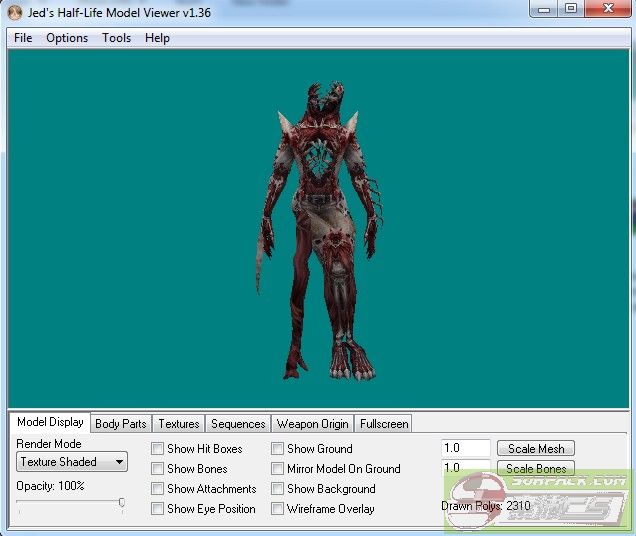636x536 pixels.
Task: Enable Wireframe Overlay checkbox
Action: click(x=277, y=508)
